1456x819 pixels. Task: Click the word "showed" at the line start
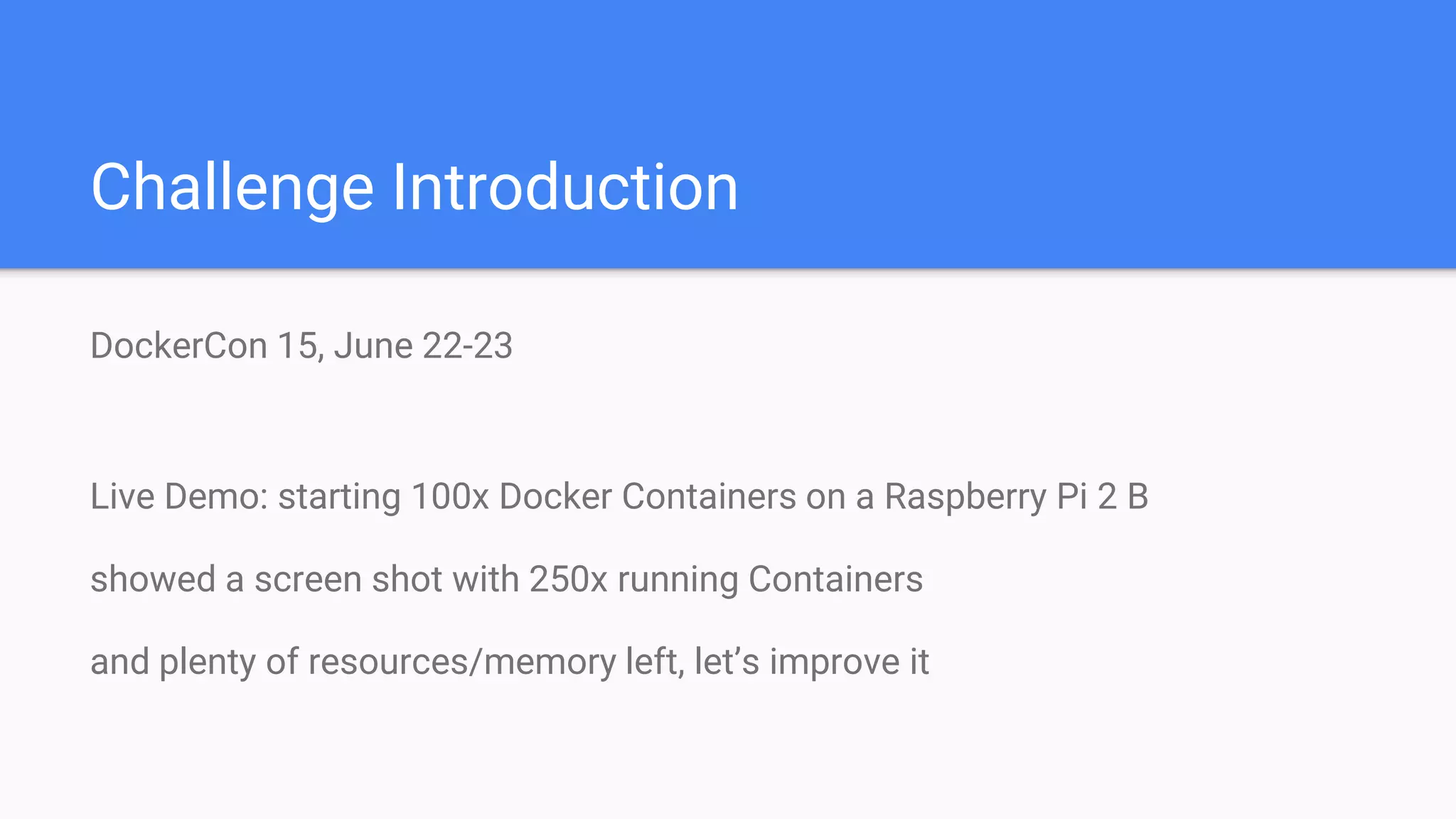tap(153, 579)
